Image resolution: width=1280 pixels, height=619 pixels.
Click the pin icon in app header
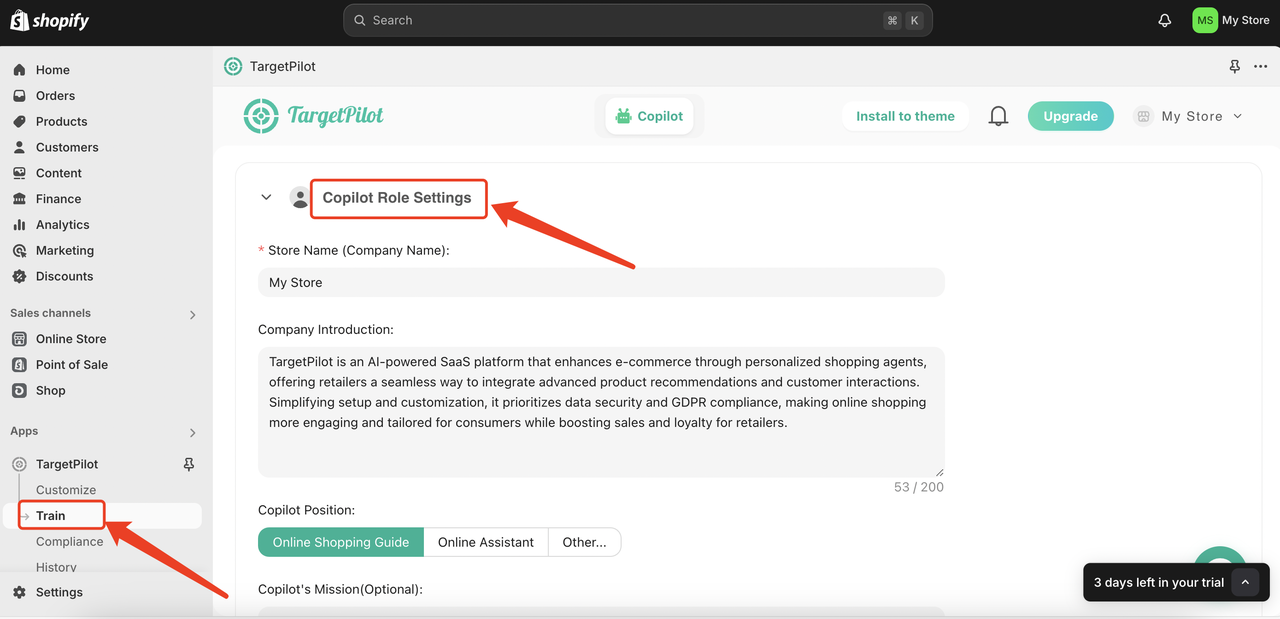pos(1235,66)
